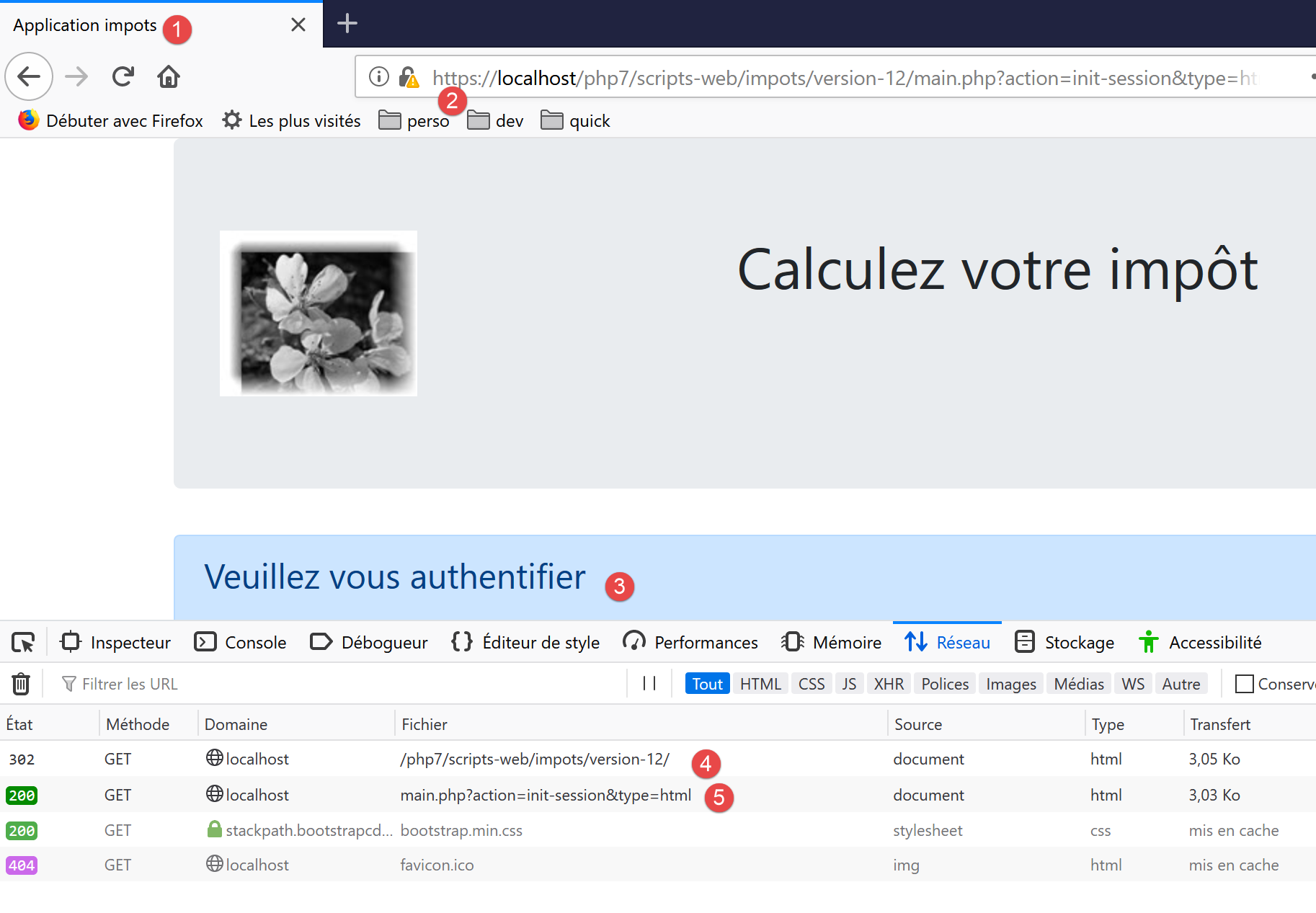Image resolution: width=1316 pixels, height=913 pixels.
Task: Toggle the CSS request filter
Action: (811, 684)
